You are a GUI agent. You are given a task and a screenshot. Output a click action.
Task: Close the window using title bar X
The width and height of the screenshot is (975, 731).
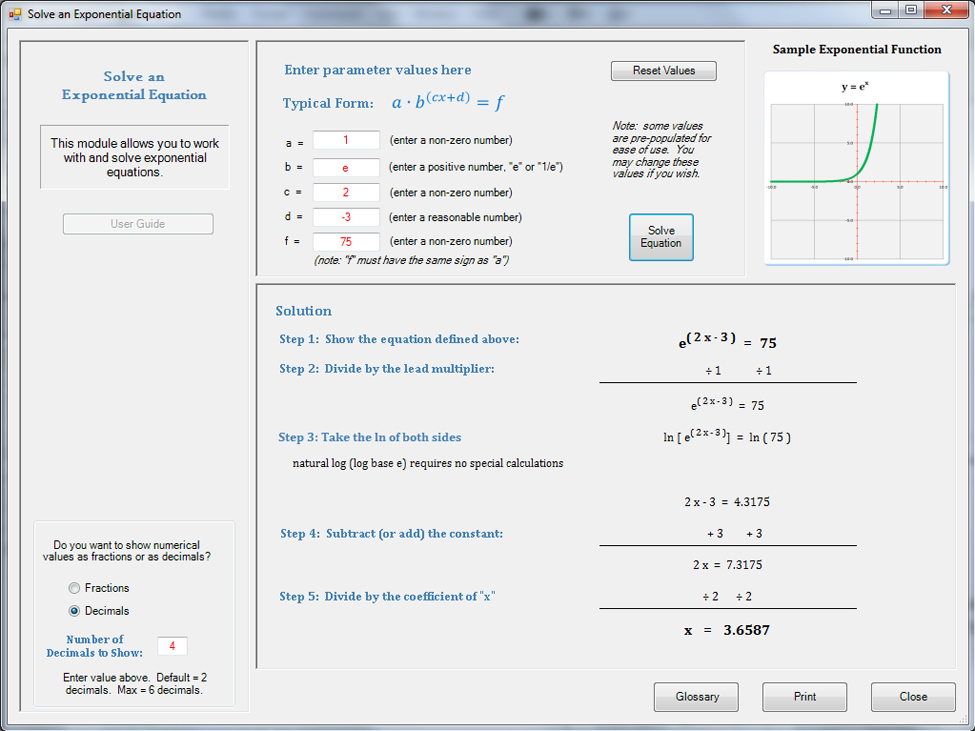point(945,10)
